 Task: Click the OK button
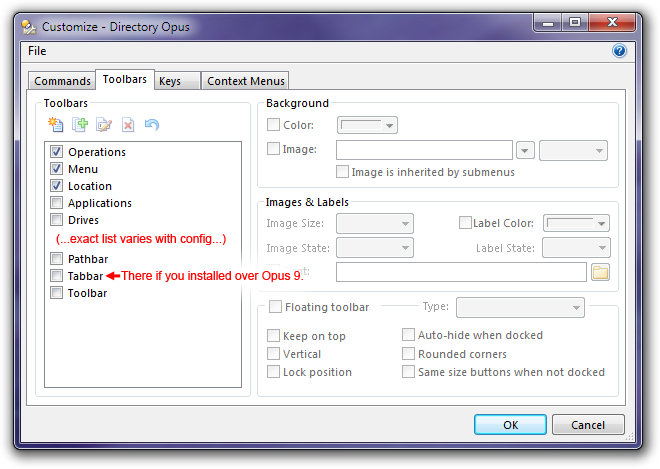coord(510,424)
